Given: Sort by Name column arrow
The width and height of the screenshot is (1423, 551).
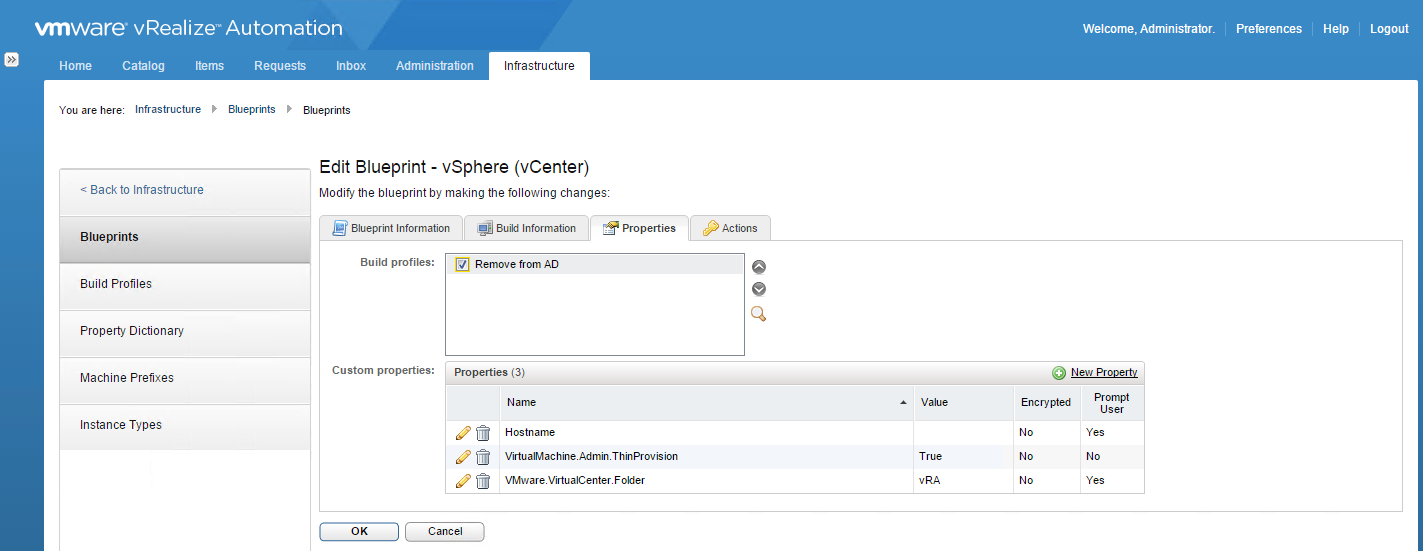Looking at the screenshot, I should 903,403.
